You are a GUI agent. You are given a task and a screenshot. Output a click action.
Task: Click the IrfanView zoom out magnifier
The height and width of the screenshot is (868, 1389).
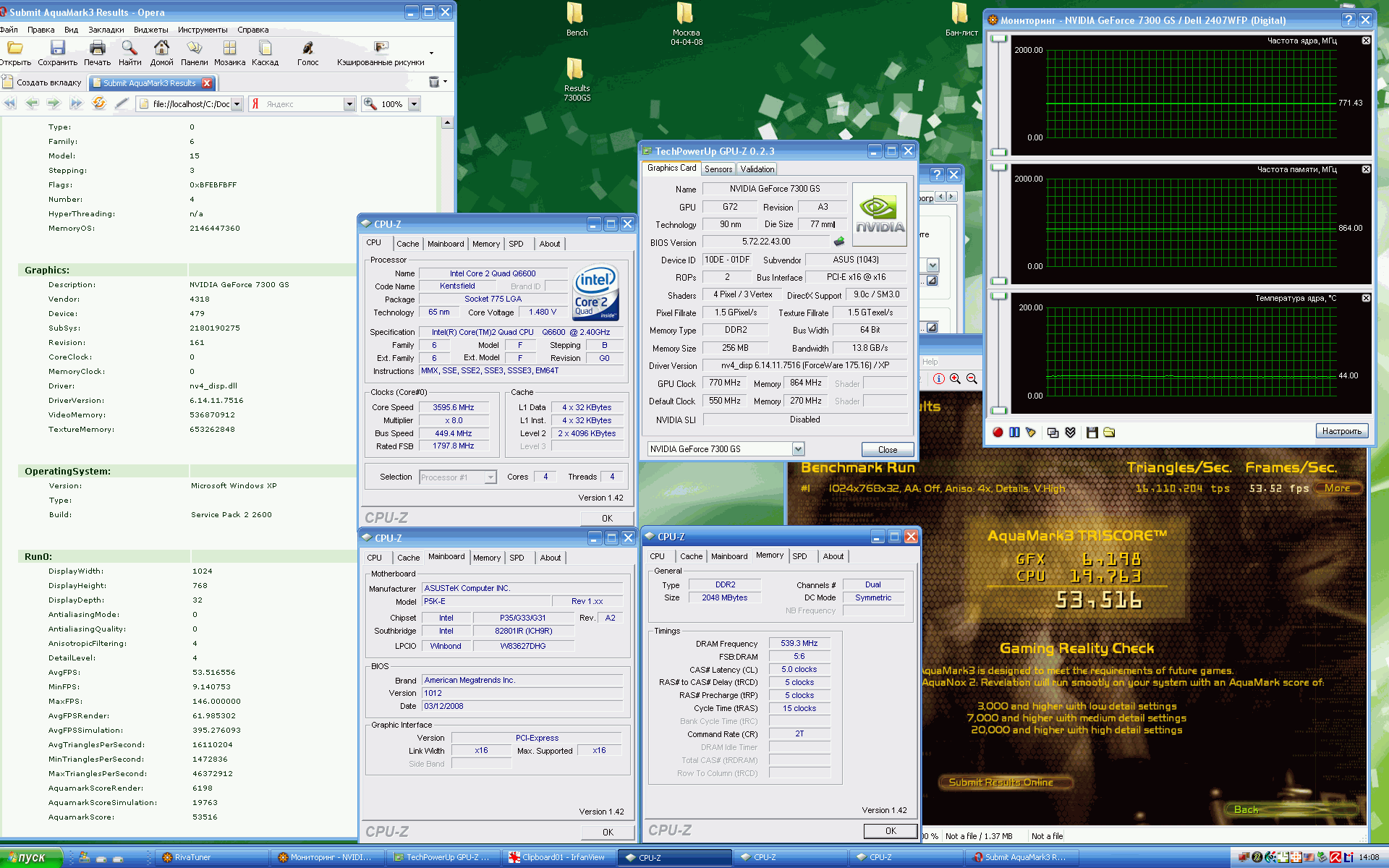(x=972, y=378)
